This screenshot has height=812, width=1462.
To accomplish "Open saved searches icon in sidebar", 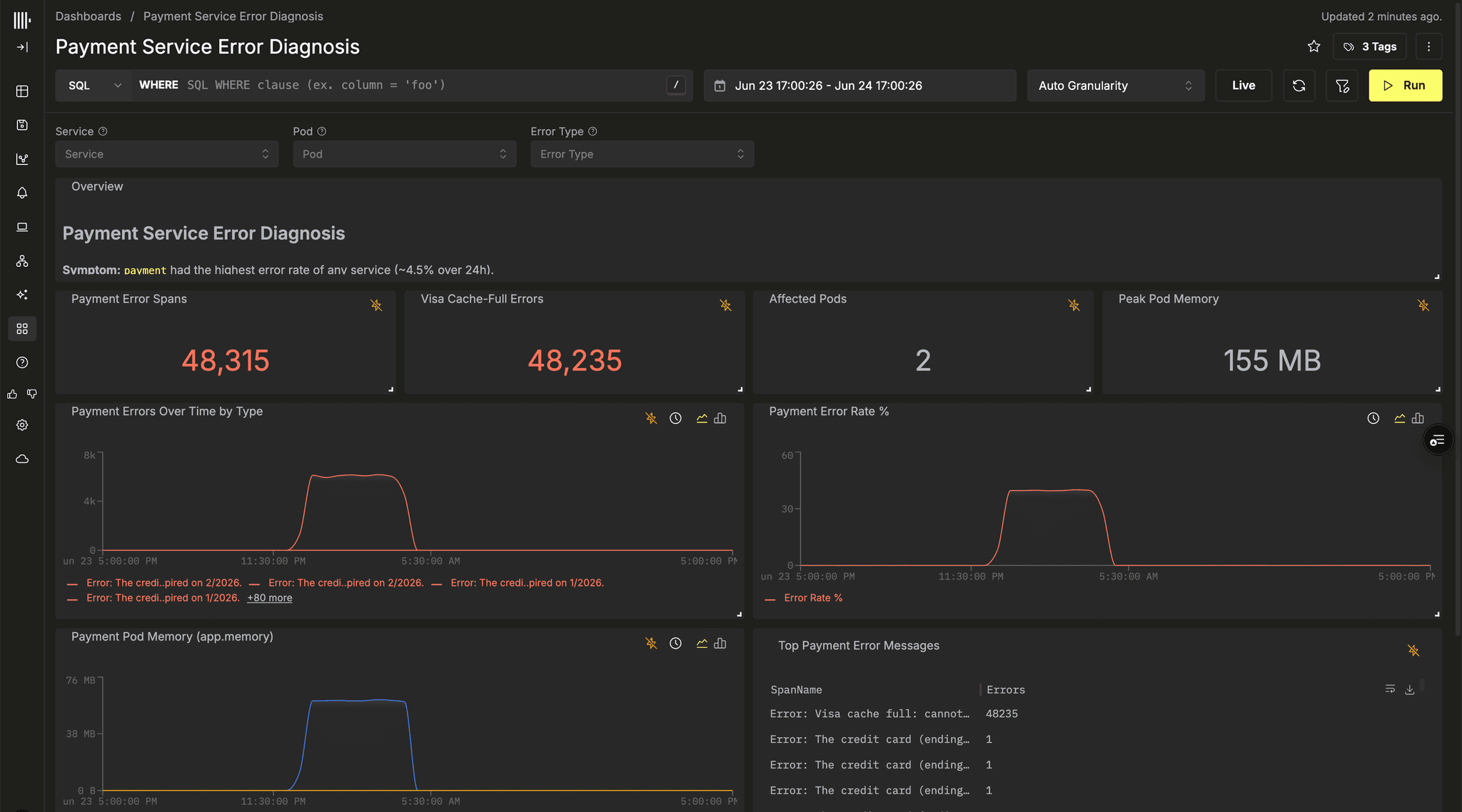I will (22, 125).
